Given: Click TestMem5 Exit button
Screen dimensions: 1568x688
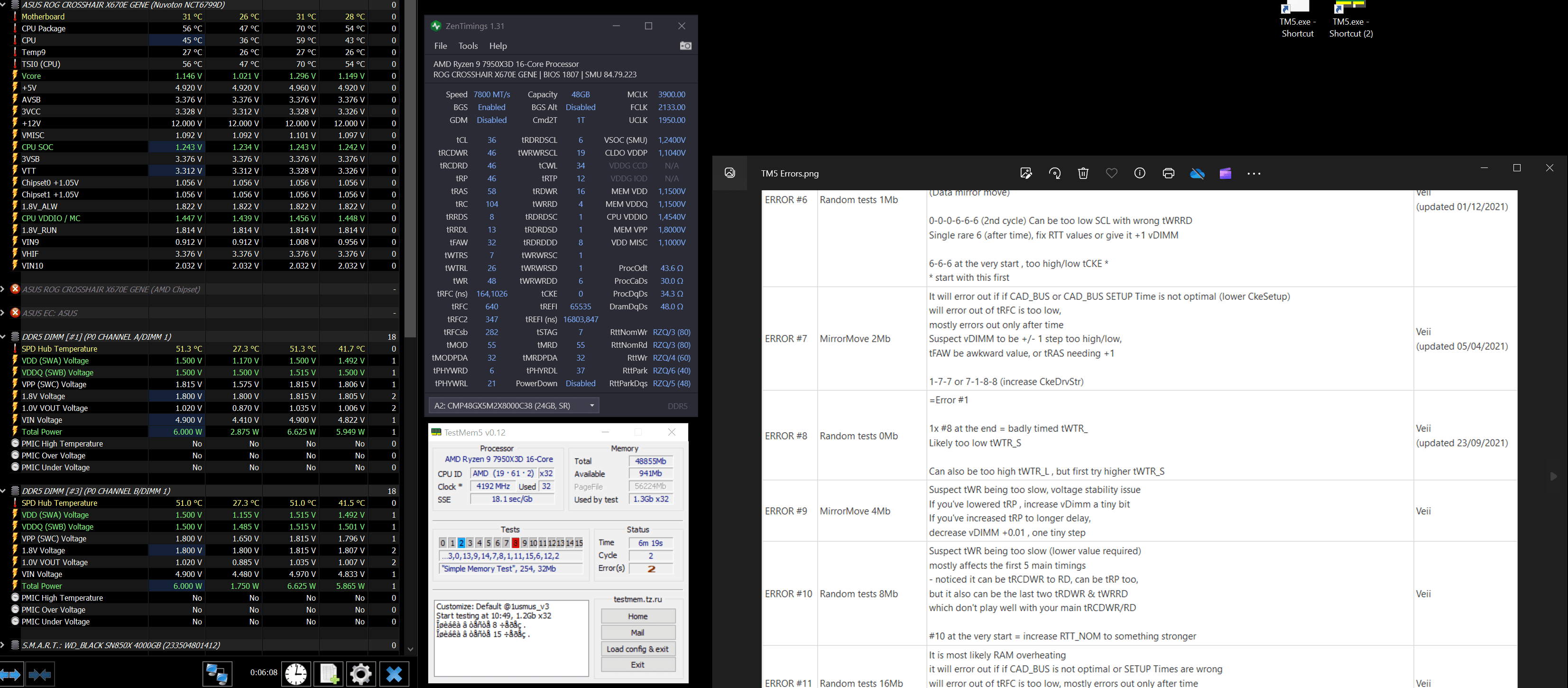Looking at the screenshot, I should pyautogui.click(x=638, y=665).
